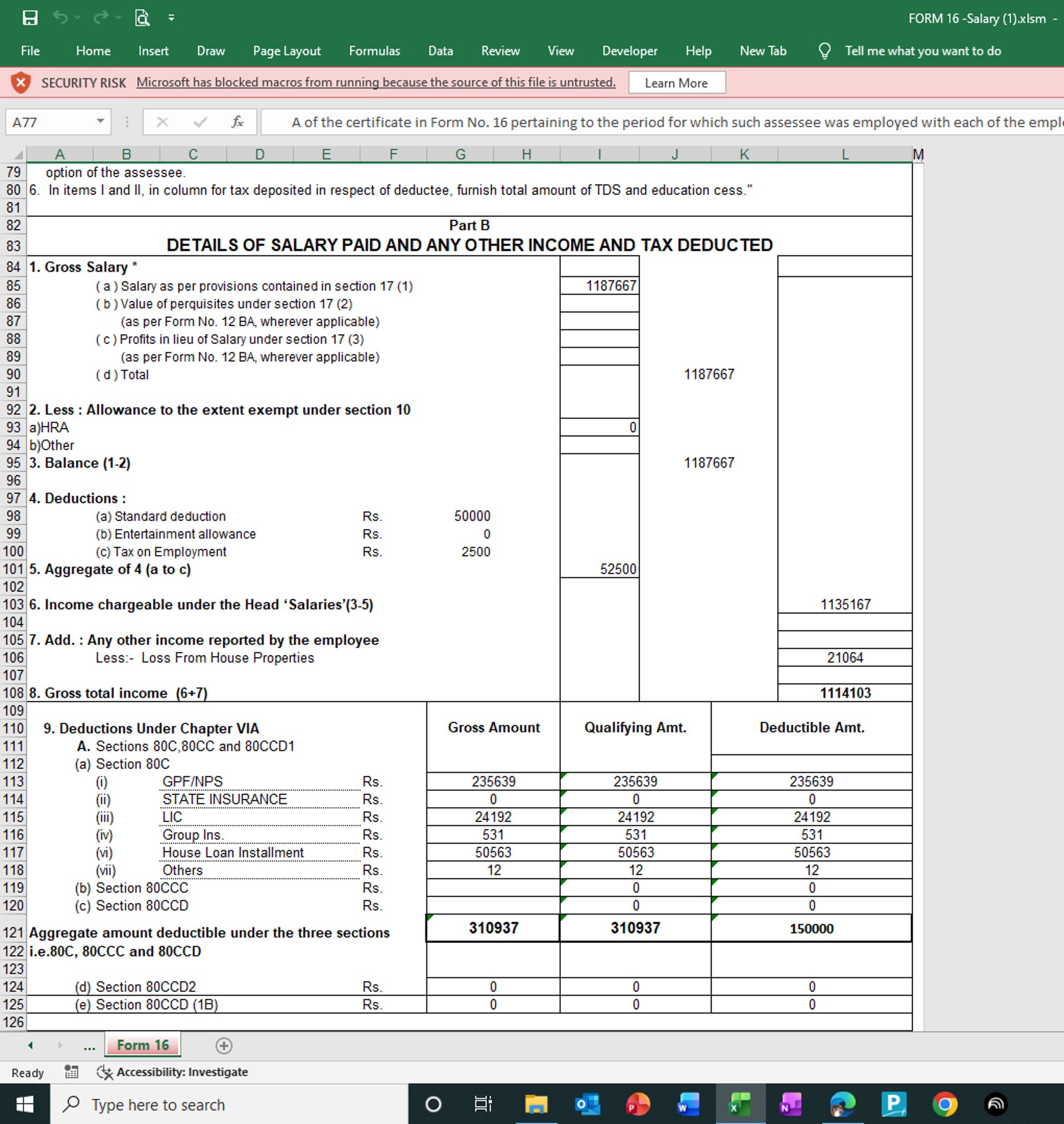
Task: Click the Save icon in quick access toolbar
Action: click(29, 18)
